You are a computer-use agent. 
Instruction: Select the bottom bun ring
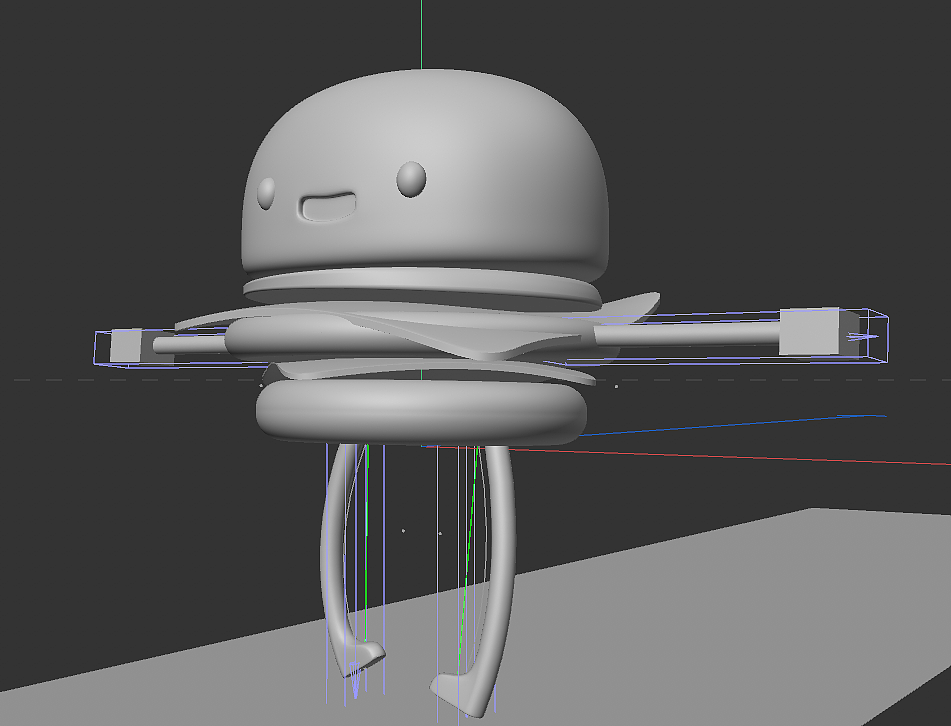tap(421, 412)
